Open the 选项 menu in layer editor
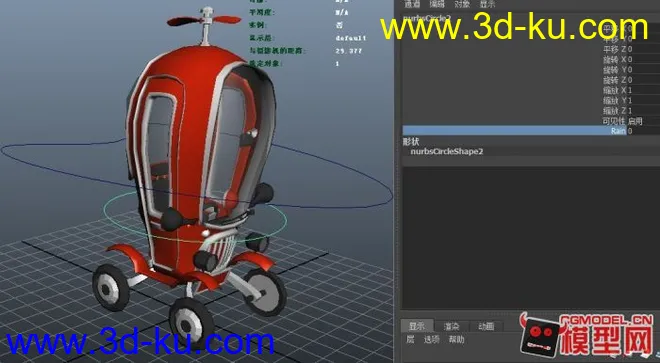Image resolution: width=660 pixels, height=363 pixels. tap(431, 339)
